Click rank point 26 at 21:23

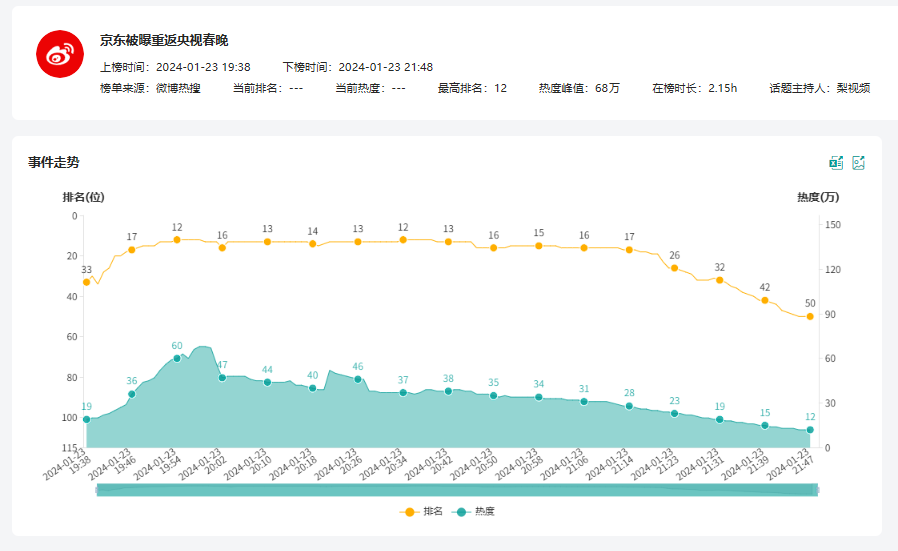[675, 268]
